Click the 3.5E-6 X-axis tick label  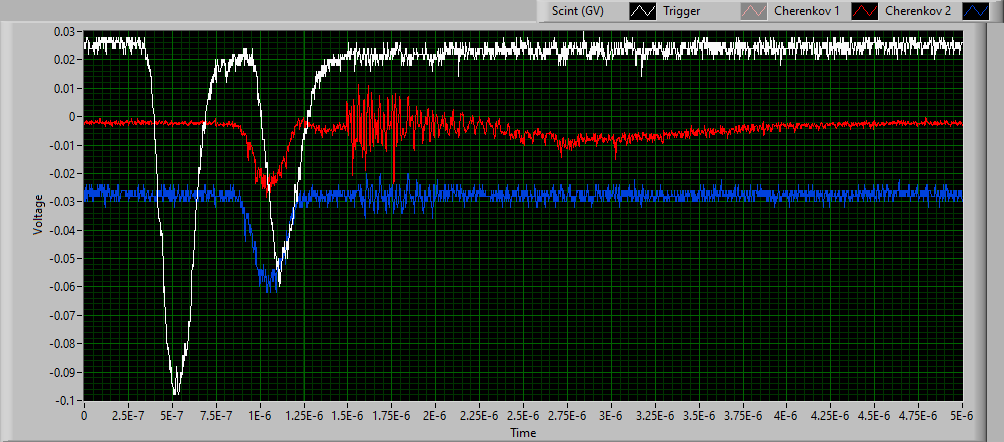point(699,415)
